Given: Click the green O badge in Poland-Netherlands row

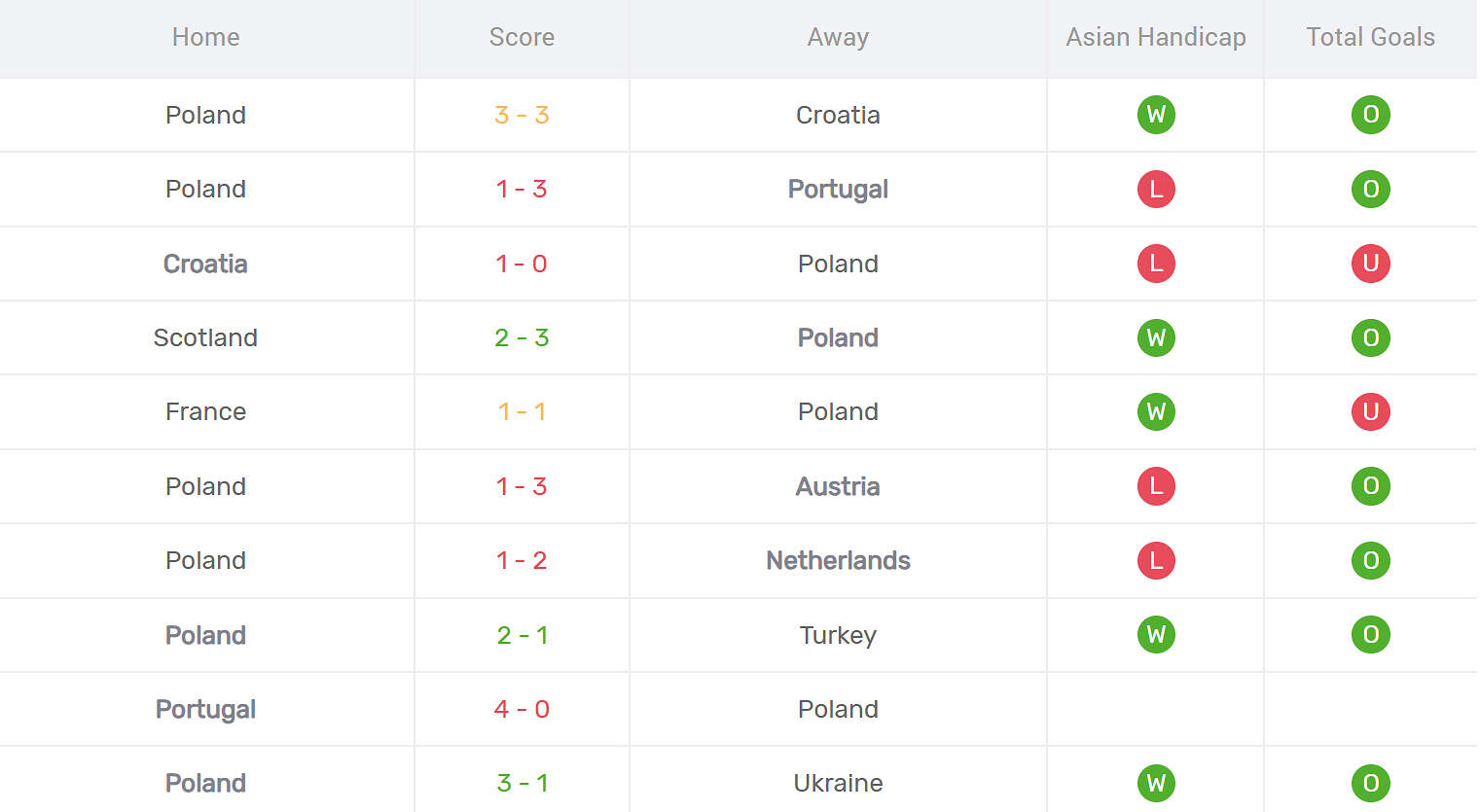Looking at the screenshot, I should pyautogui.click(x=1370, y=560).
